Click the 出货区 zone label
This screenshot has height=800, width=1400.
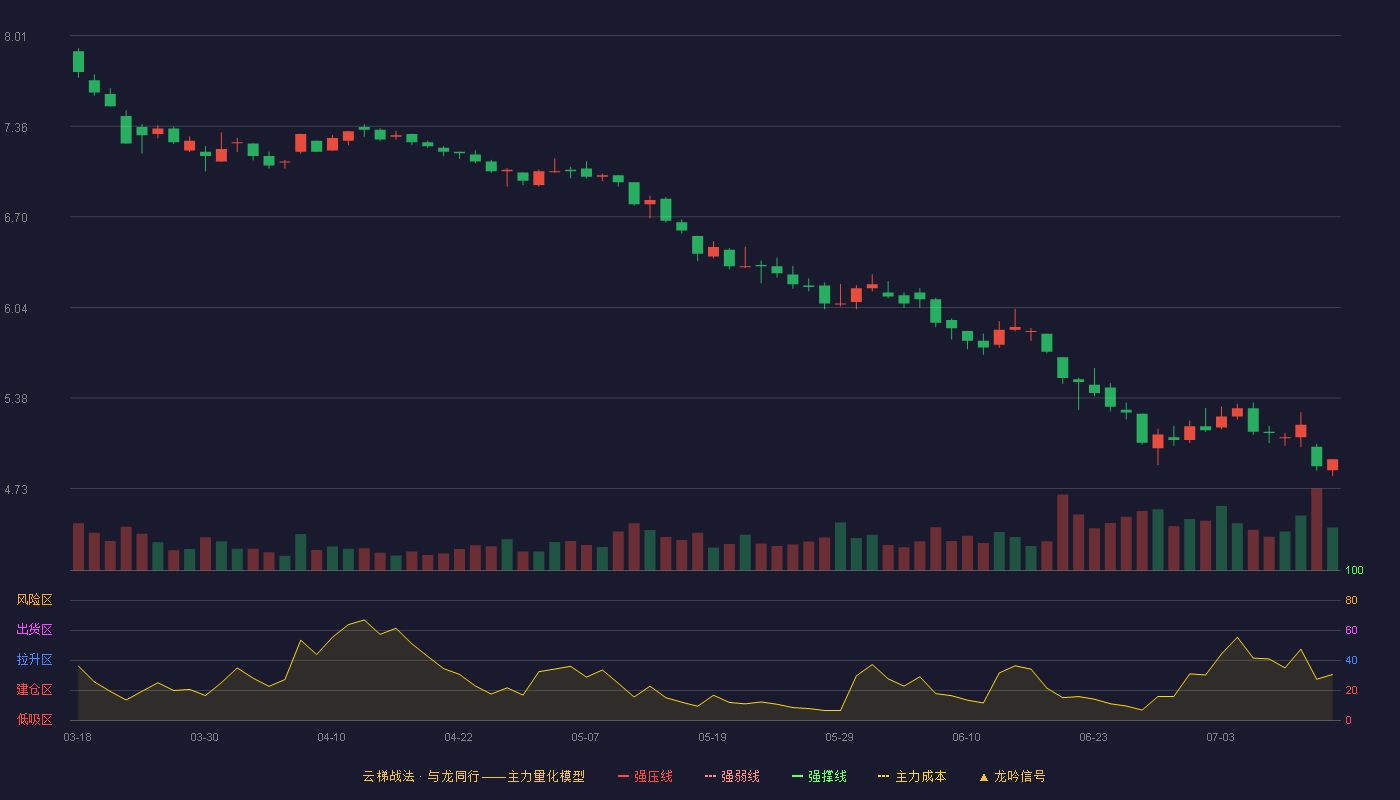(34, 630)
